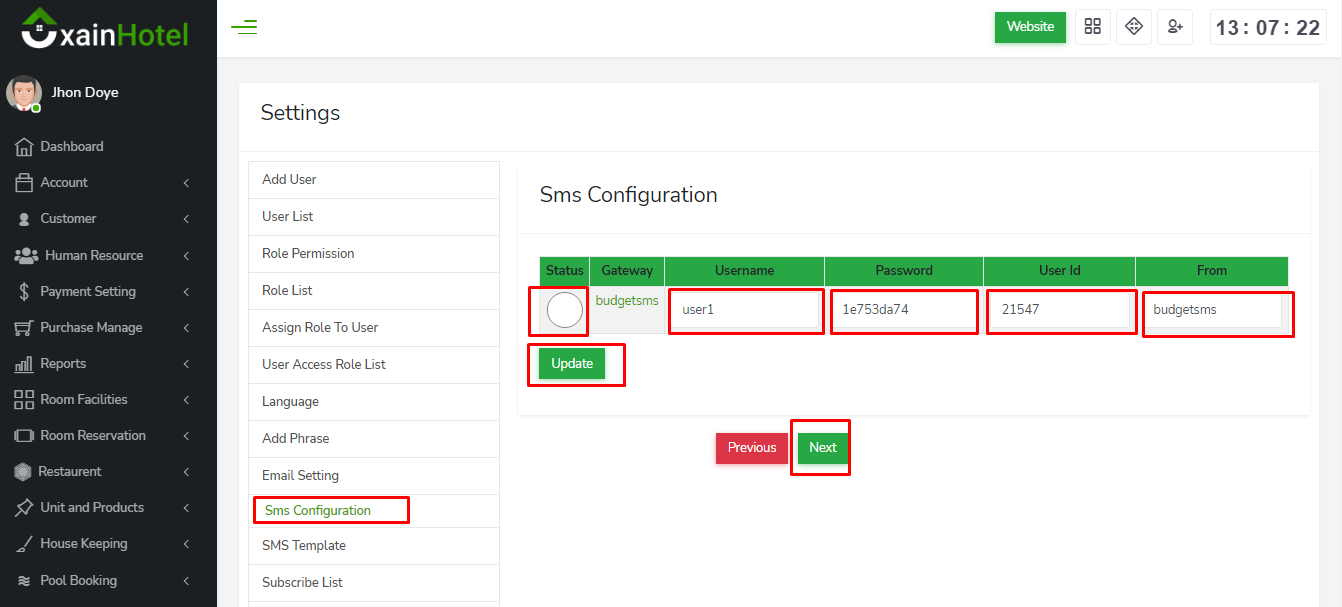Expand the Room Reservation submenu arrow
The width and height of the screenshot is (1342, 607).
click(186, 436)
